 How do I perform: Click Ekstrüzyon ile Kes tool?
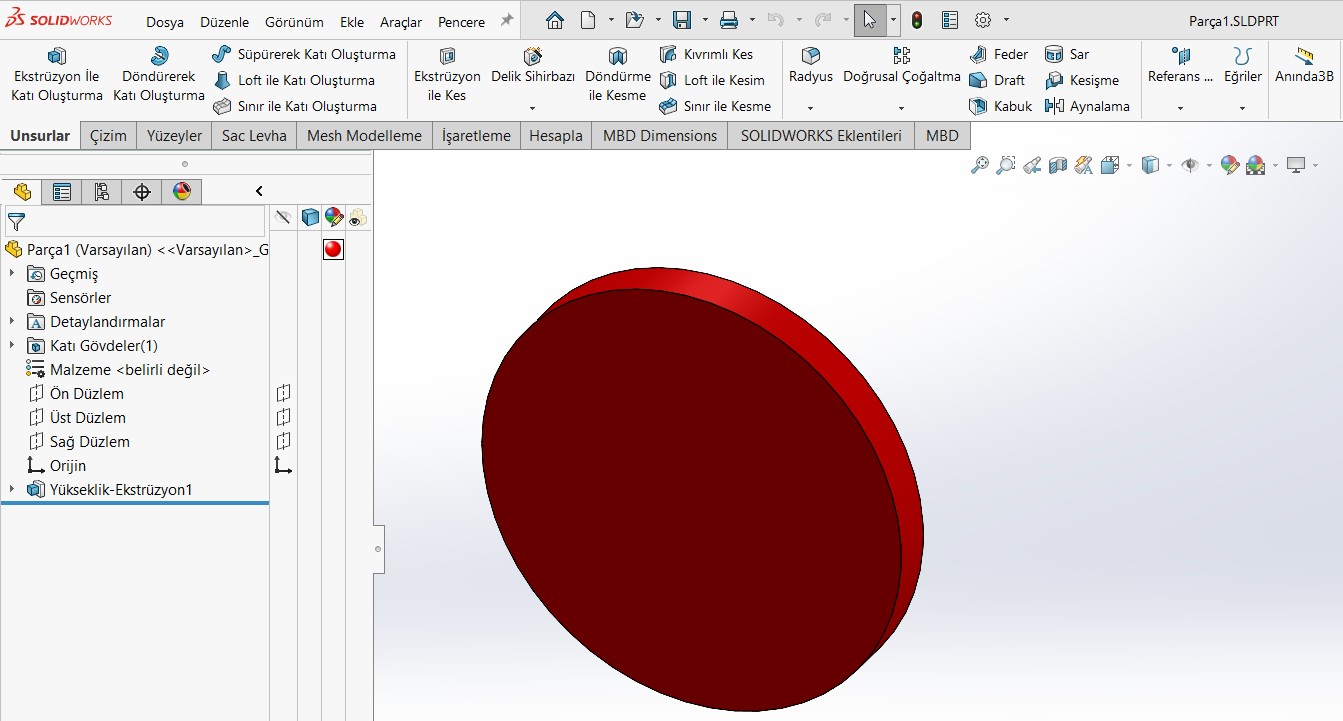pyautogui.click(x=447, y=75)
